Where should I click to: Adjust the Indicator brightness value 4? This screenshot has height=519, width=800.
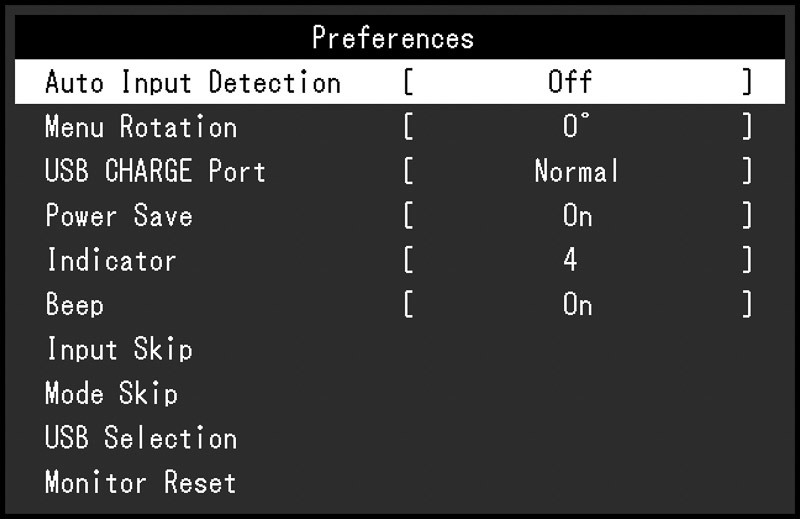(x=570, y=261)
